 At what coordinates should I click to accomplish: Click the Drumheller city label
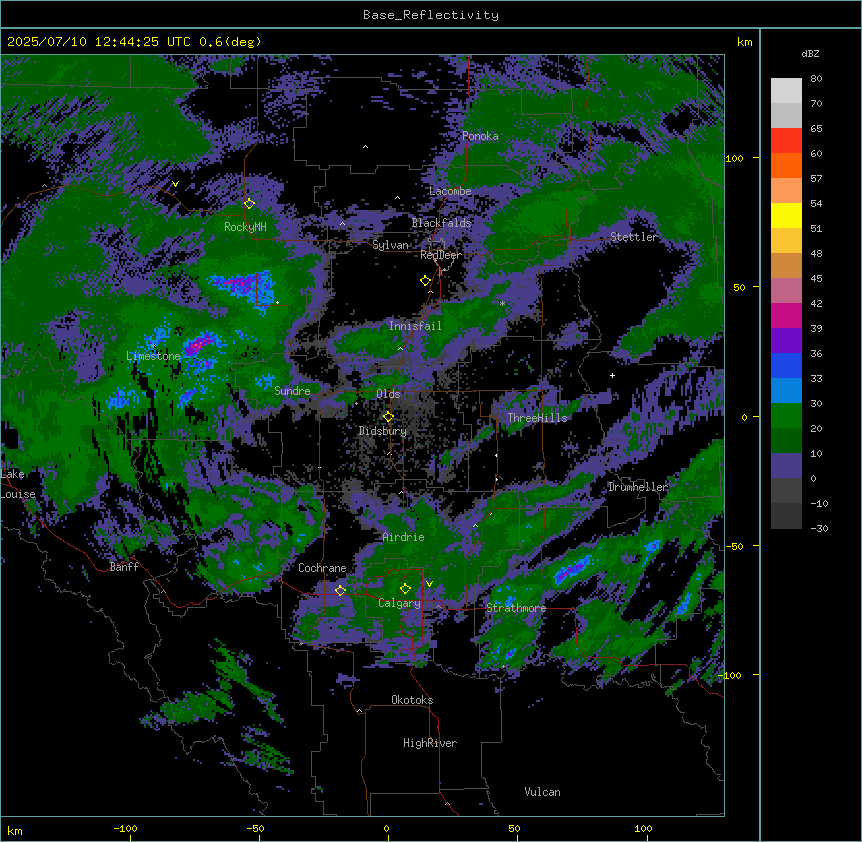[638, 487]
